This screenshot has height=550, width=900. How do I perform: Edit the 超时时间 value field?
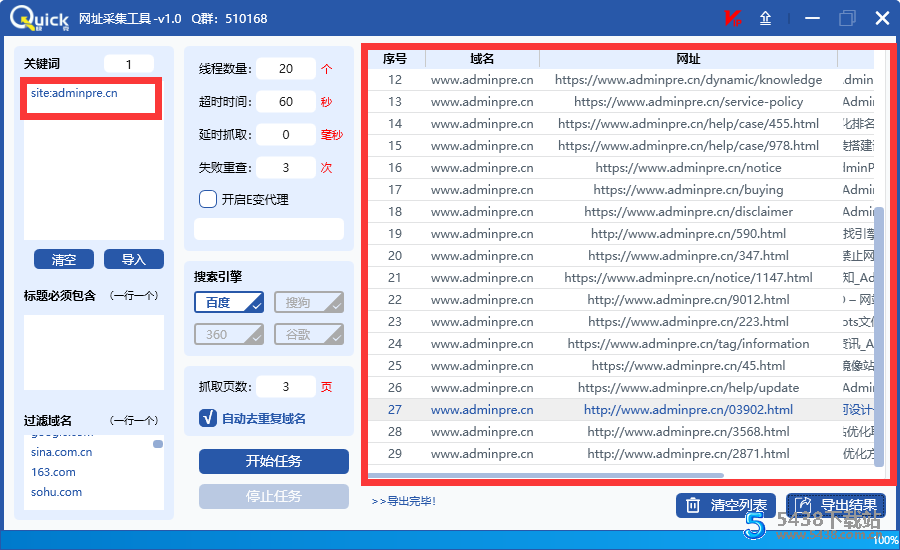(x=286, y=102)
